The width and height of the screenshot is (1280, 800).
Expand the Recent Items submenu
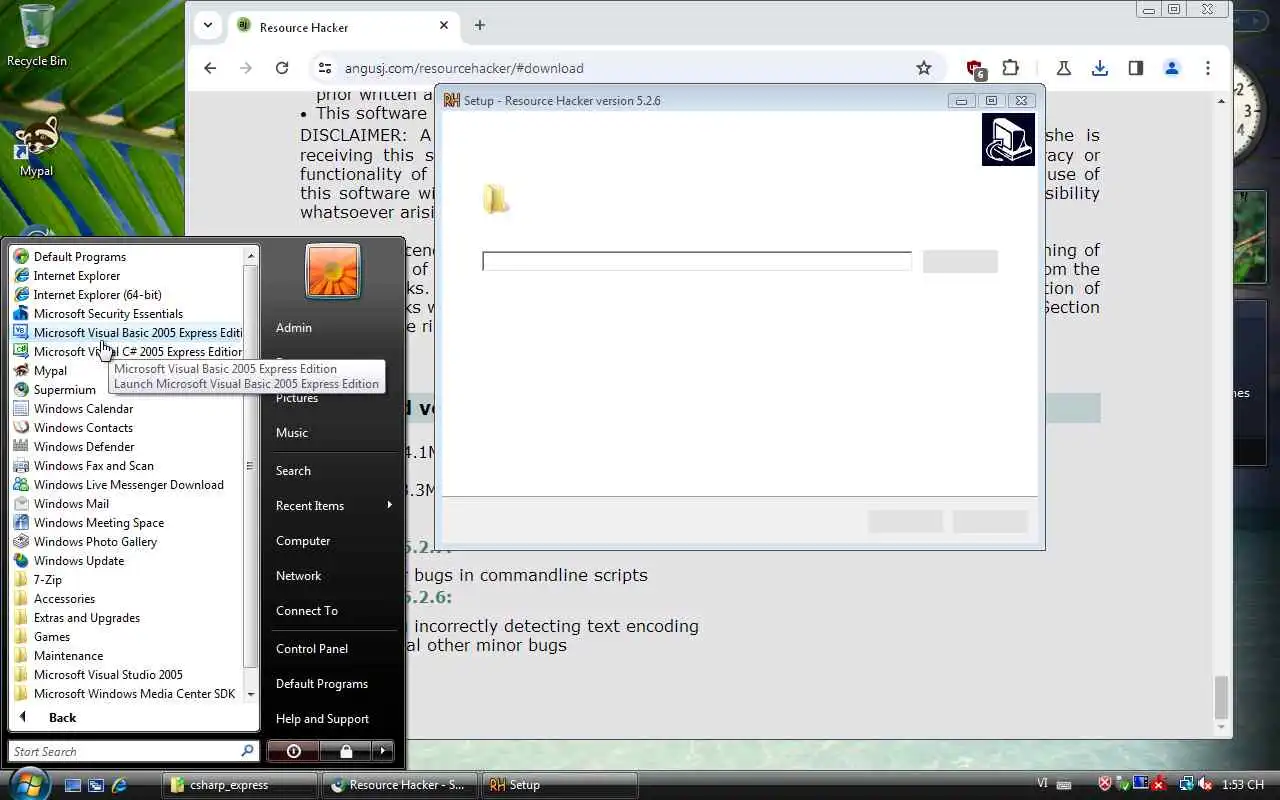coord(333,506)
